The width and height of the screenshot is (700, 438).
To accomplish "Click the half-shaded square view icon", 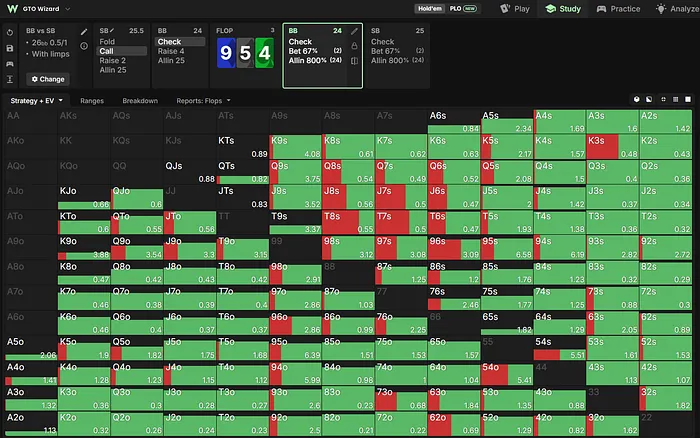I will click(x=649, y=99).
